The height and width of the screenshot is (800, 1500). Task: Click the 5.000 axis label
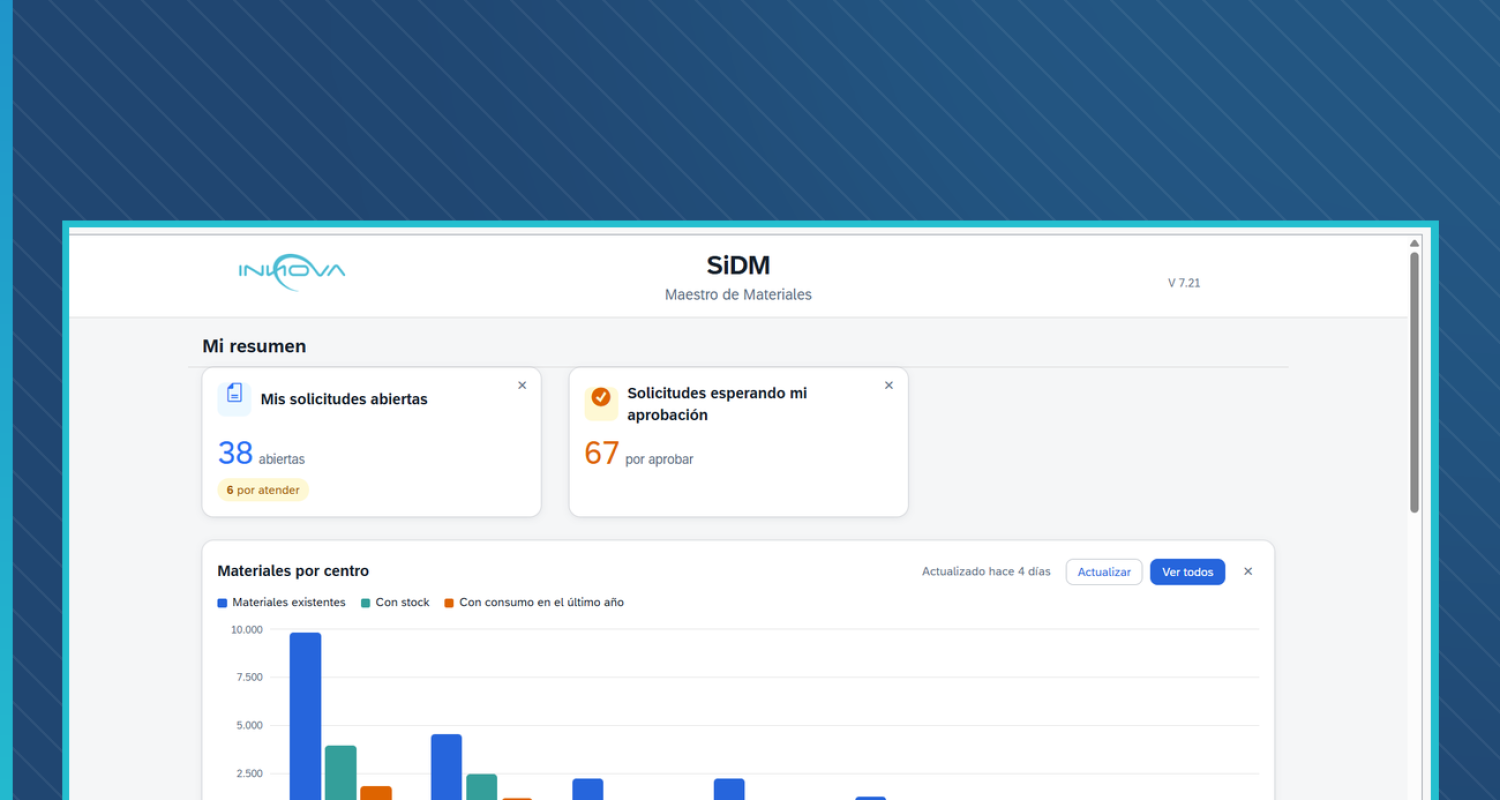tap(250, 726)
